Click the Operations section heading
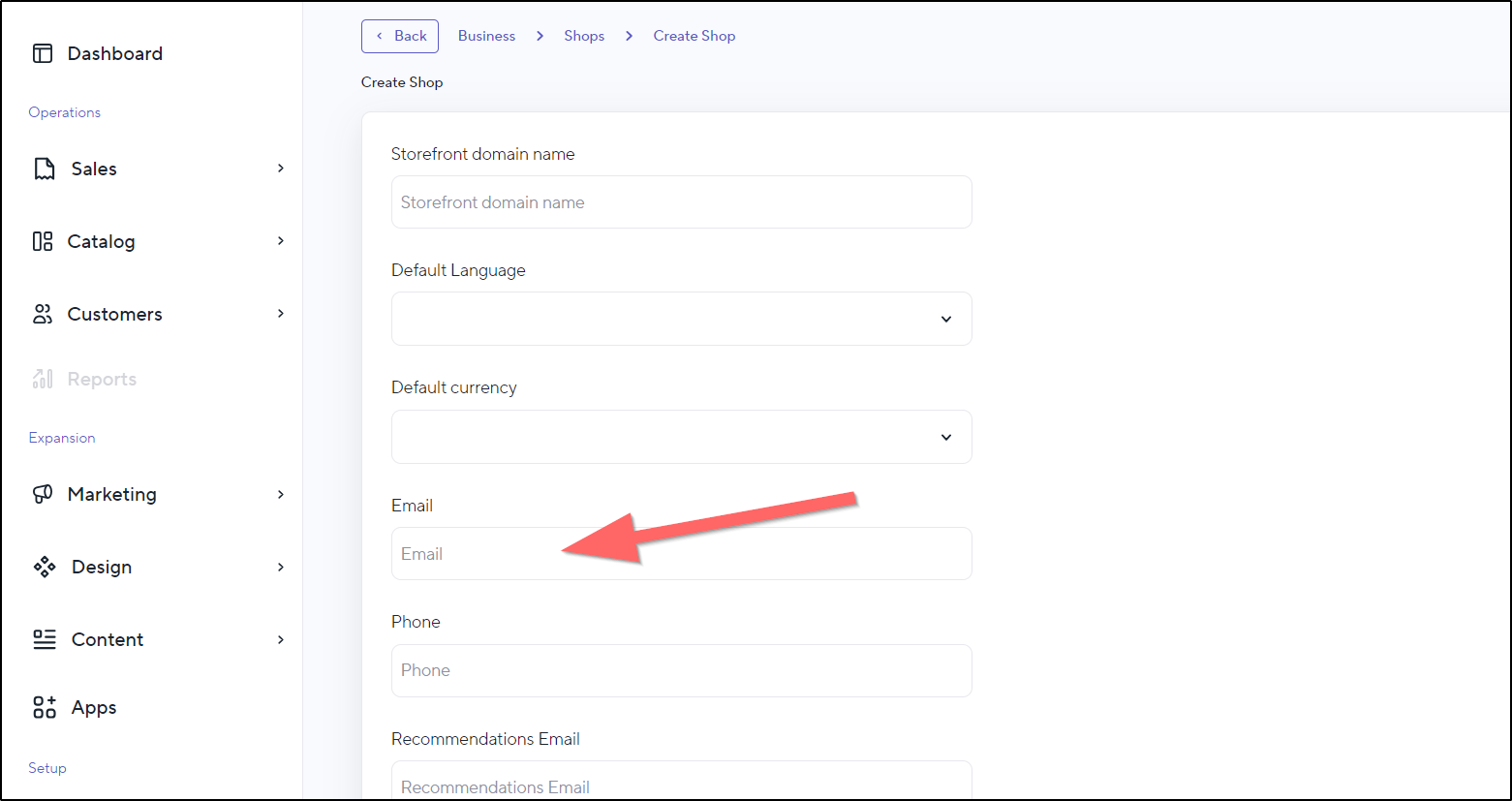Screen dimensions: 1512x801 click(x=65, y=112)
